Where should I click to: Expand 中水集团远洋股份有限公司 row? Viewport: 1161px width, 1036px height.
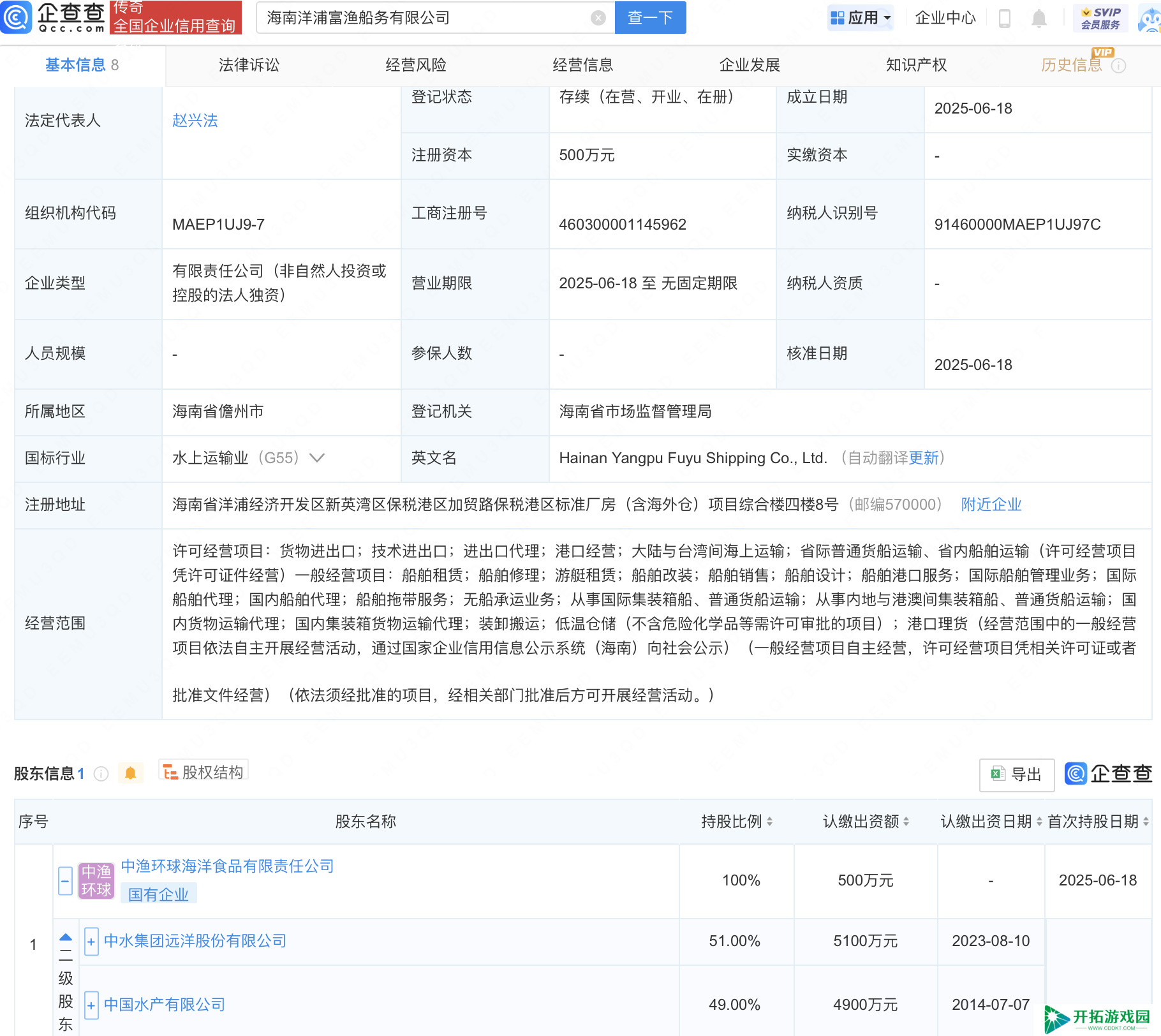pyautogui.click(x=91, y=942)
